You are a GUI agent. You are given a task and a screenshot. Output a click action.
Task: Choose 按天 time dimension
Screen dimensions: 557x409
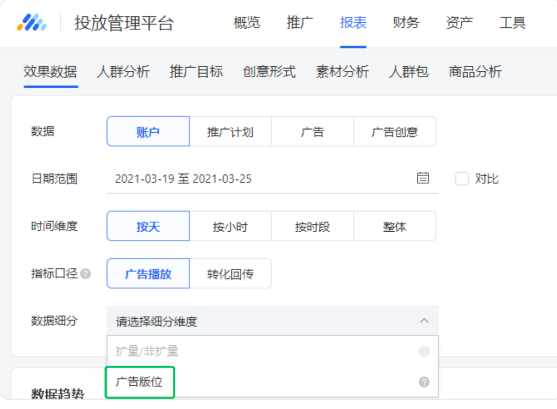pyautogui.click(x=148, y=226)
